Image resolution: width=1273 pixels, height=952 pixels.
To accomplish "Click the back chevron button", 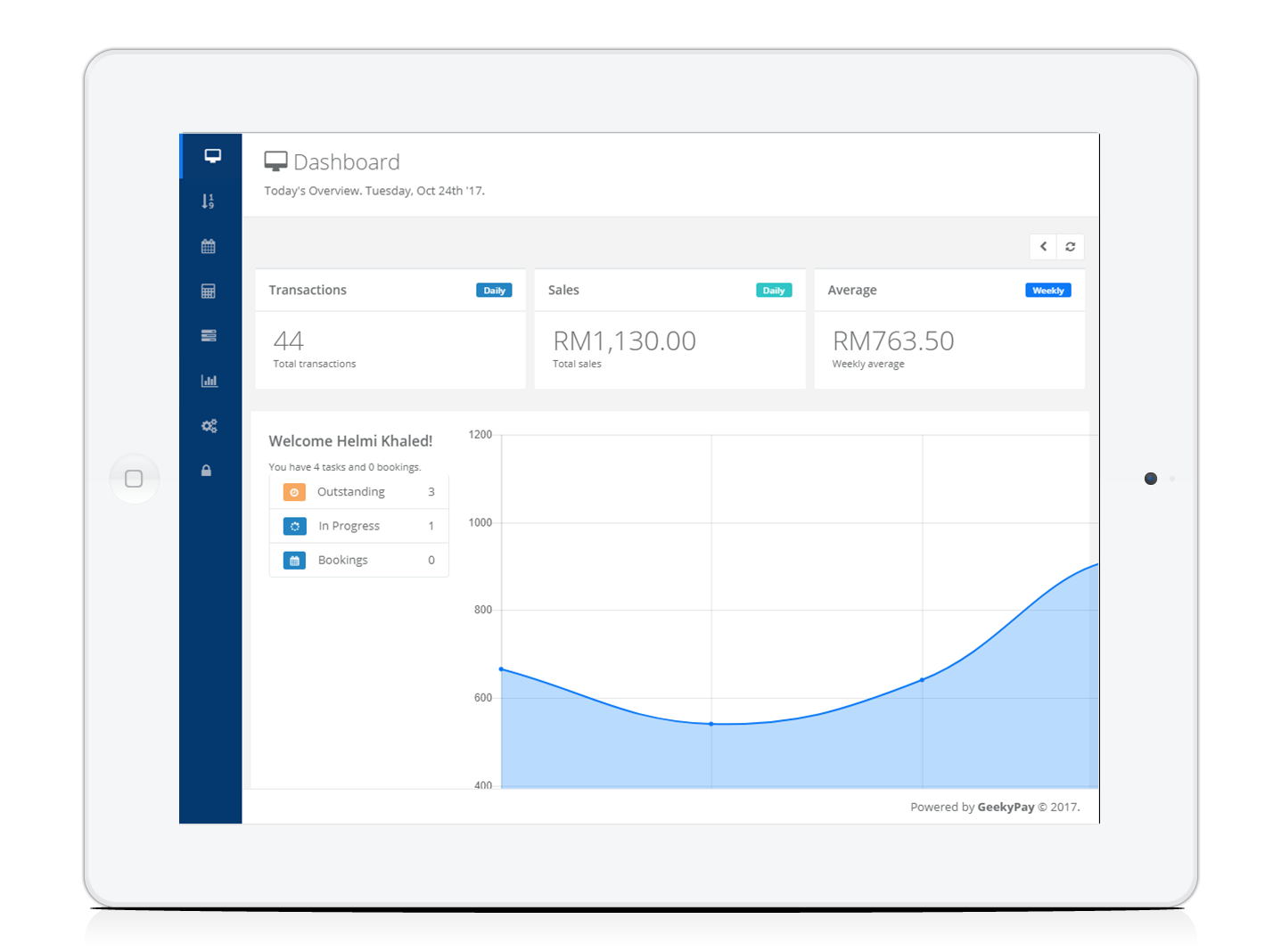I will 1043,247.
